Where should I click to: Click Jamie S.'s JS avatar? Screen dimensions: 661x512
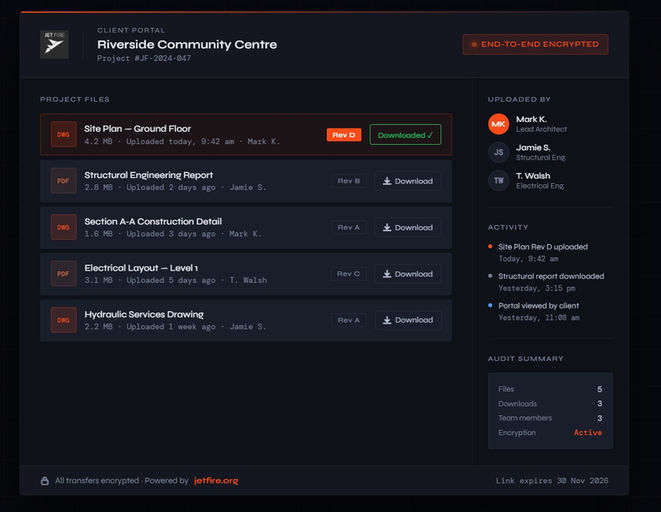pos(498,152)
